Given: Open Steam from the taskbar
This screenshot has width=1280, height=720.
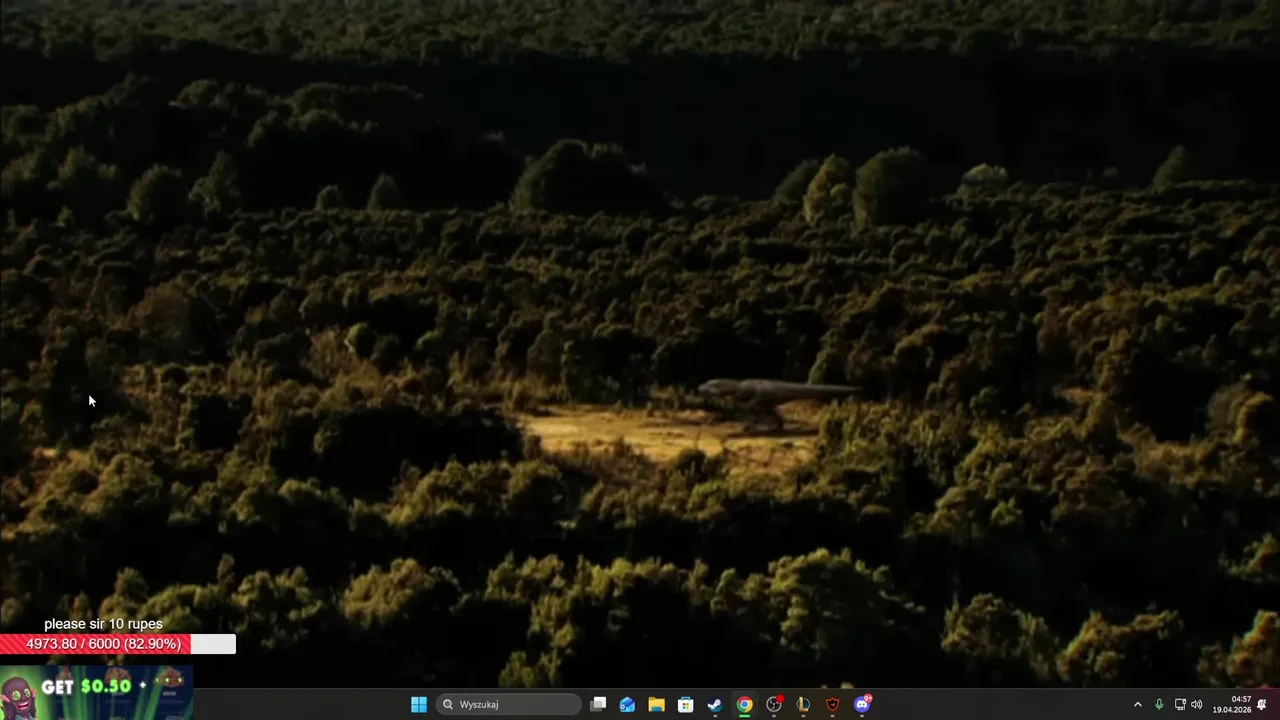Looking at the screenshot, I should click(x=714, y=704).
